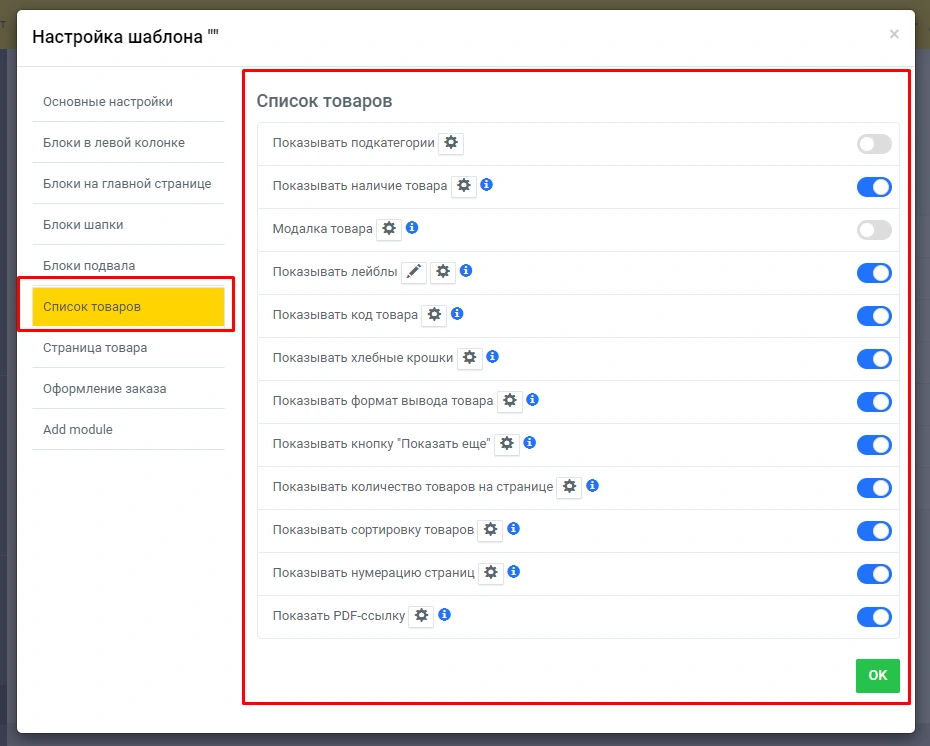Click gear icon next to PDF-ссылку

(421, 616)
